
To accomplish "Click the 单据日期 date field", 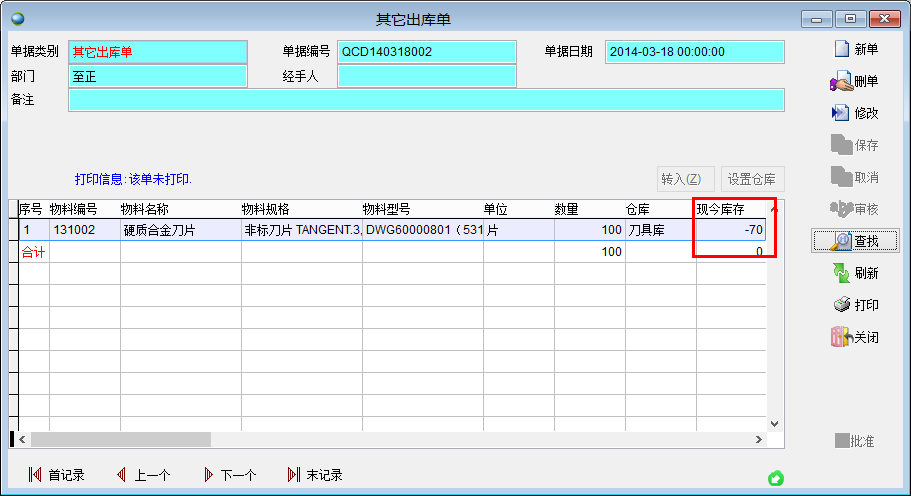I will [x=694, y=52].
